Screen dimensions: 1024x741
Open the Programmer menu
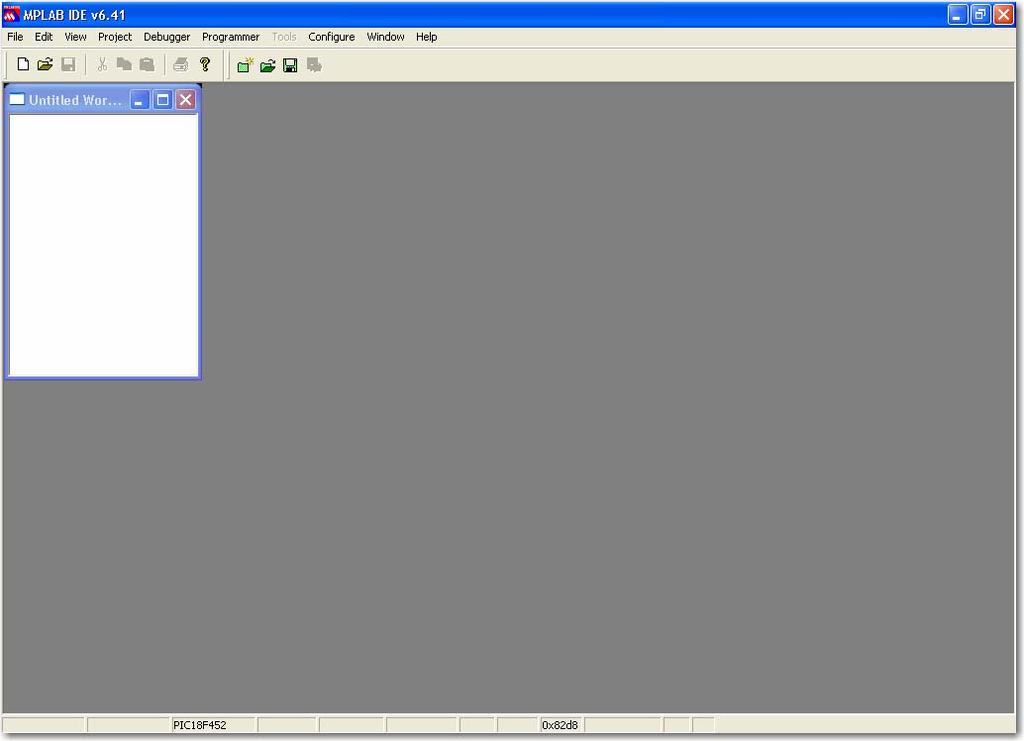(231, 37)
